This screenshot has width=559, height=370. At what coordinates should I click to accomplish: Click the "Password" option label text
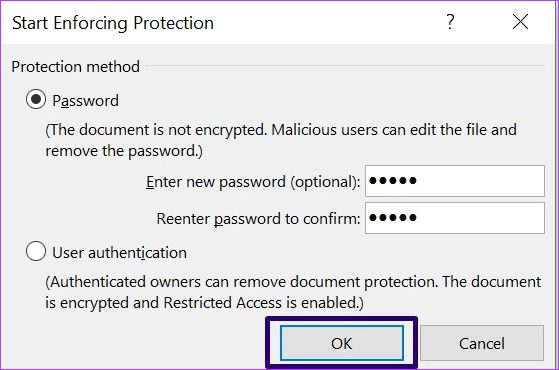86,101
